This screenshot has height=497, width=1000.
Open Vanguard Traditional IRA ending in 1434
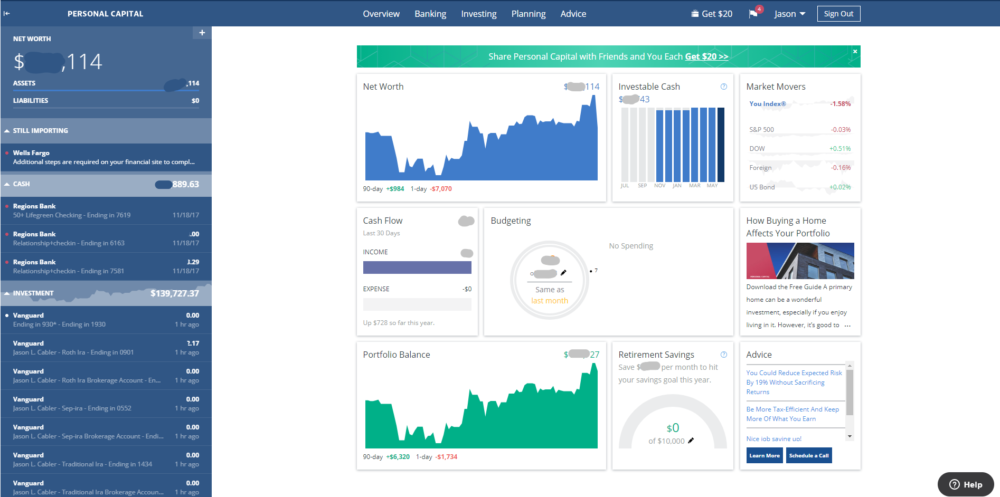[106, 459]
